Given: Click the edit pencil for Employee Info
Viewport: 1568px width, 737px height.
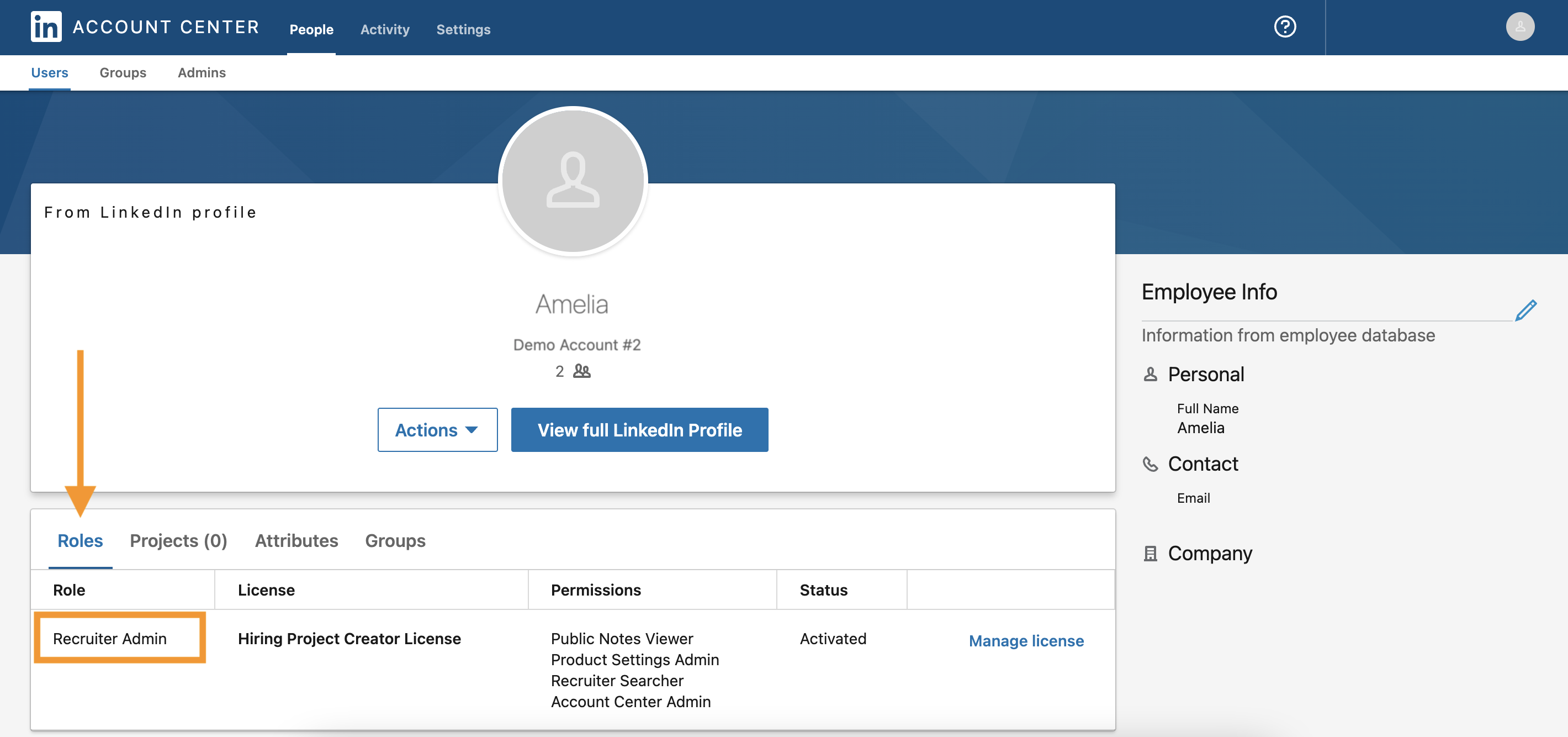Looking at the screenshot, I should point(1525,310).
